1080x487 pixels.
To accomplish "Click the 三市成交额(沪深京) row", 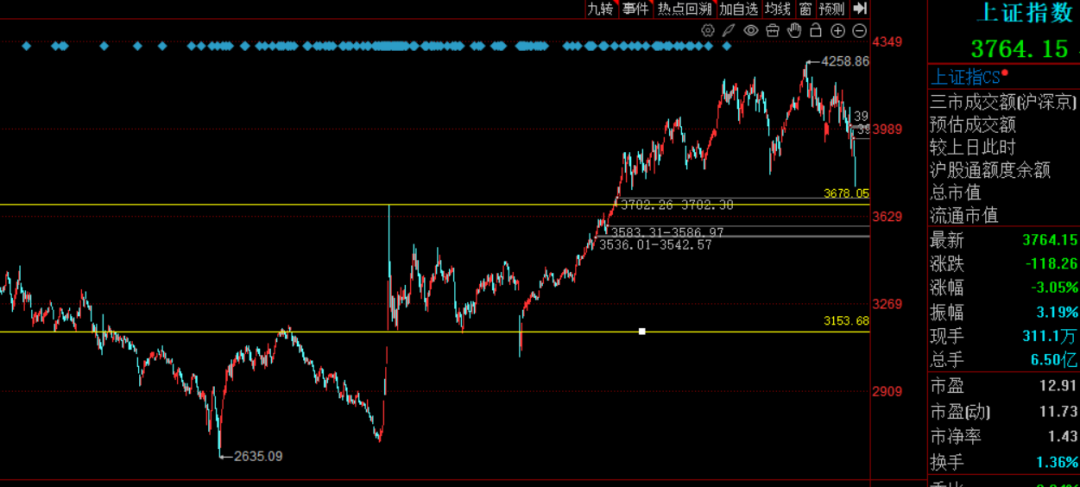I will pos(1004,102).
